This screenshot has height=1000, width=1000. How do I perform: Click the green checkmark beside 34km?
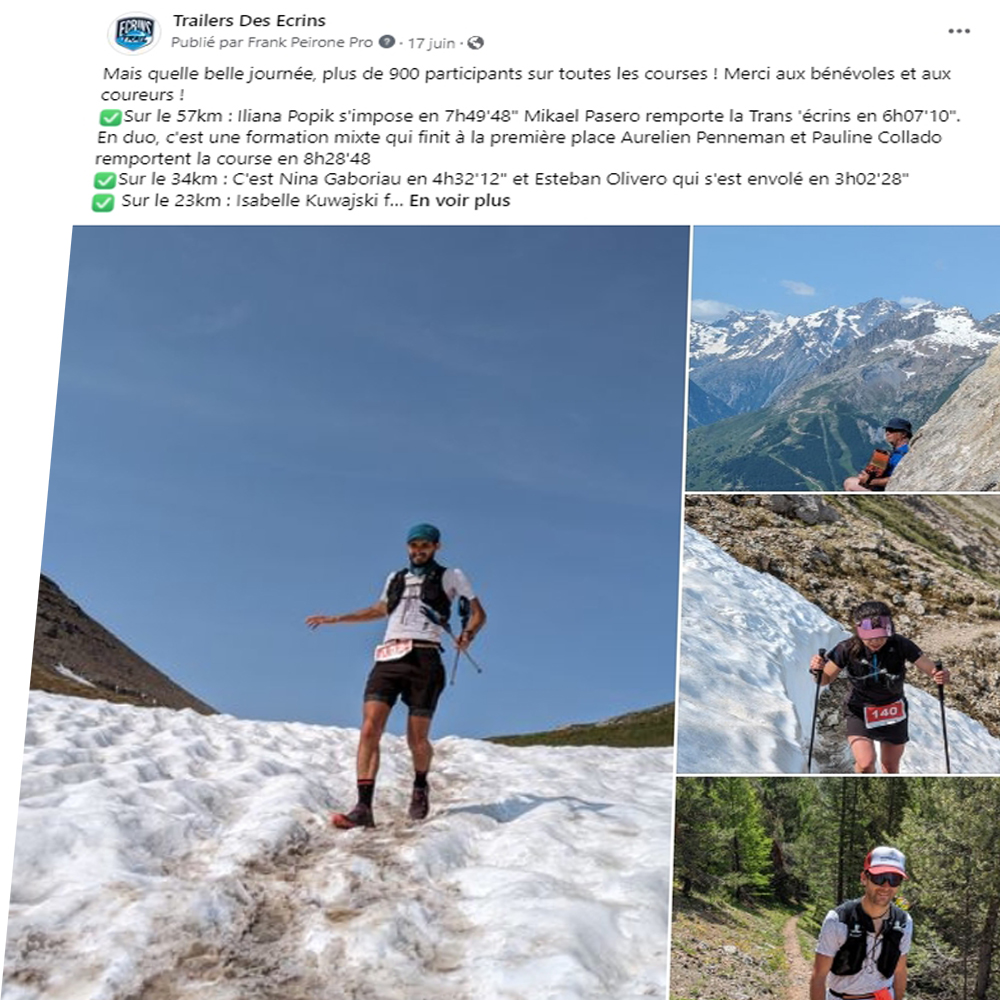pyautogui.click(x=105, y=180)
